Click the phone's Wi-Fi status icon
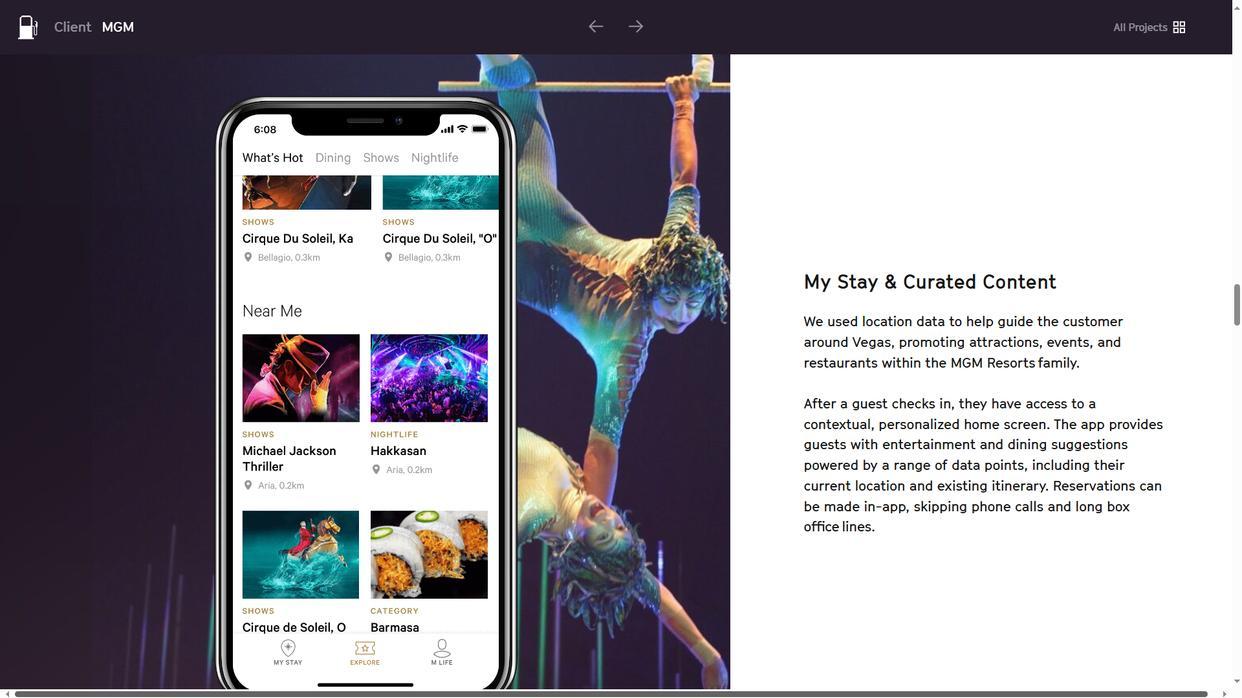This screenshot has height=698, width=1242. tap(462, 129)
